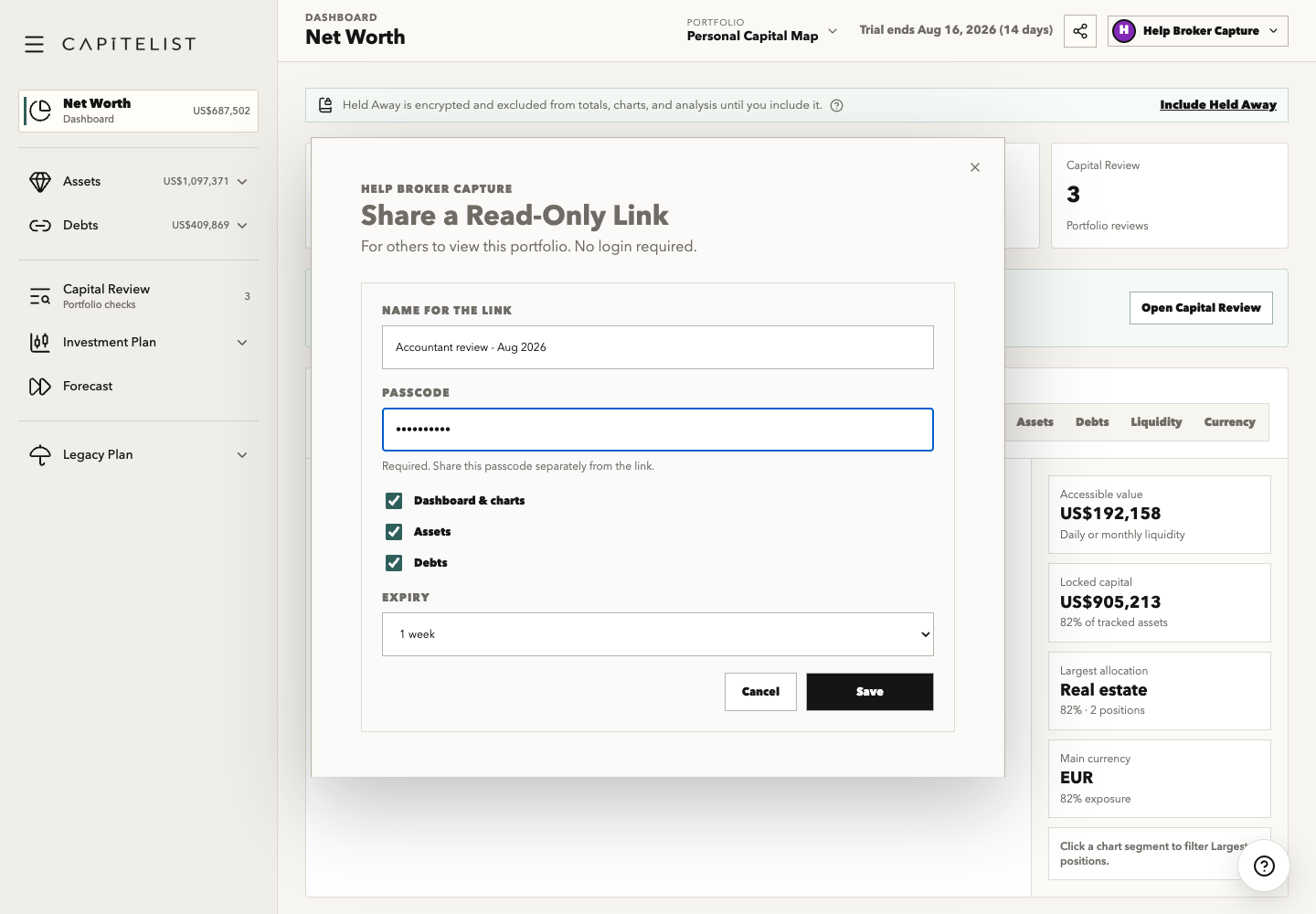Click the Cancel button
Screen dimensions: 1316x914
coord(760,692)
